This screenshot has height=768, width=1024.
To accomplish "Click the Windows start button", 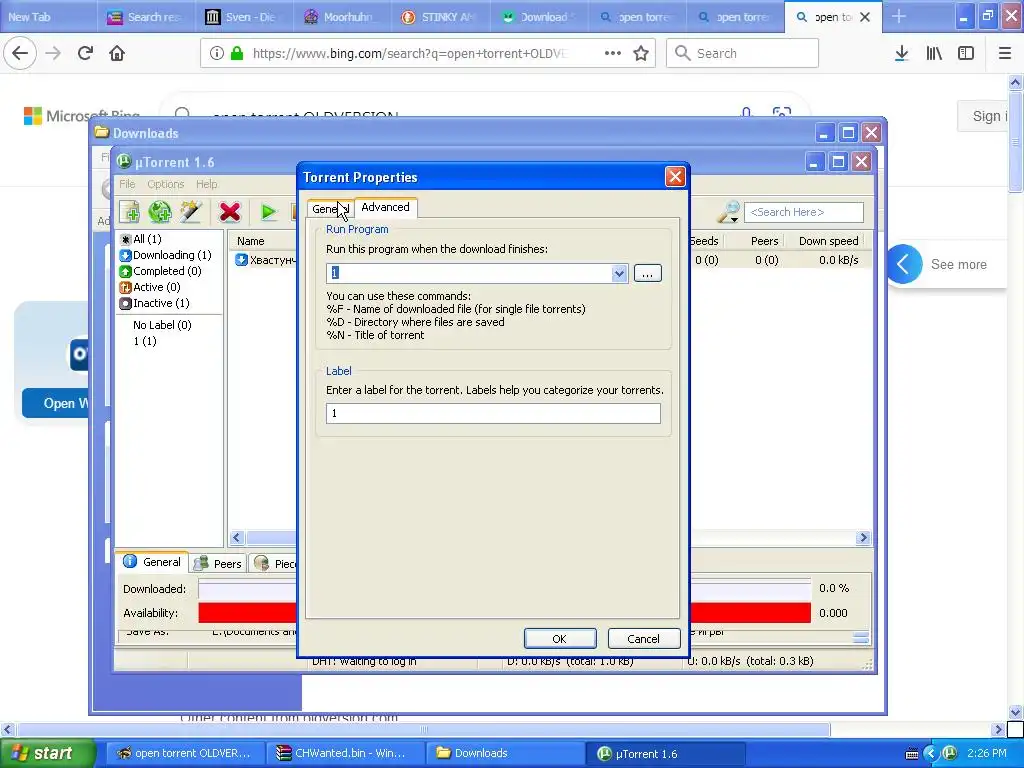I will [46, 753].
